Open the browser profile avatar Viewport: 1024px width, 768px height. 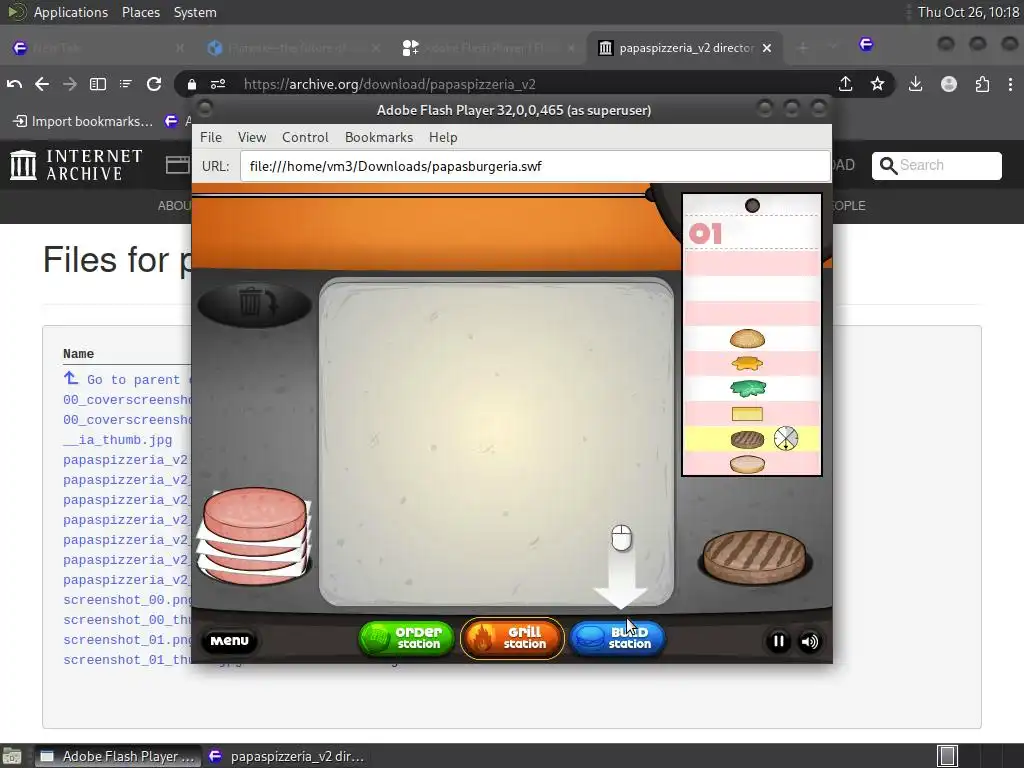(949, 84)
